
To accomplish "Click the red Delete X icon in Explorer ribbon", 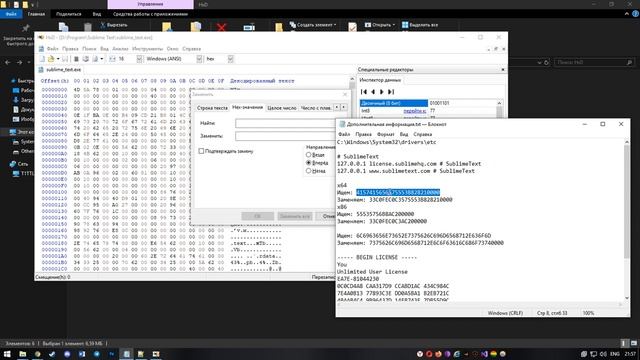I will tap(222, 27).
